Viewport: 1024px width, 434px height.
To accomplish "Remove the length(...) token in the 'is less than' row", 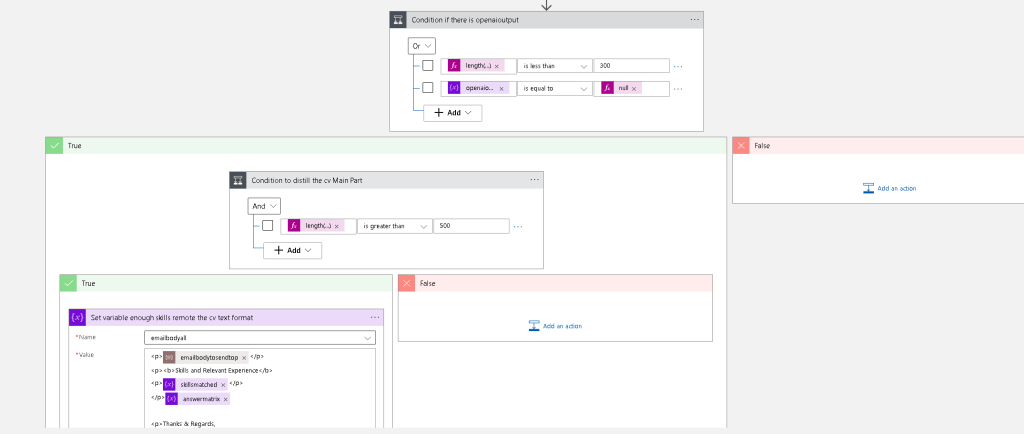I will pos(496,66).
